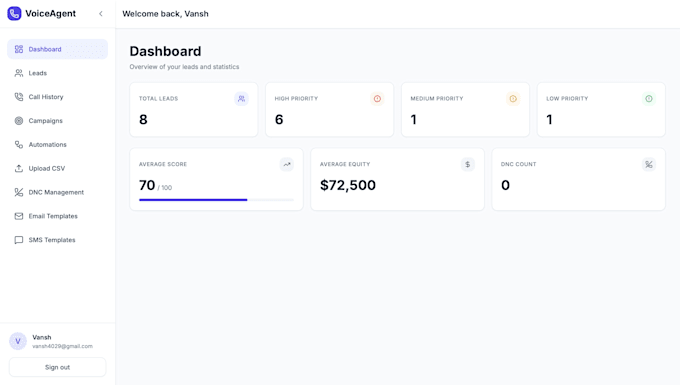680x385 pixels.
Task: Click the SMS Templates chat bubble icon
Action: pos(19,240)
